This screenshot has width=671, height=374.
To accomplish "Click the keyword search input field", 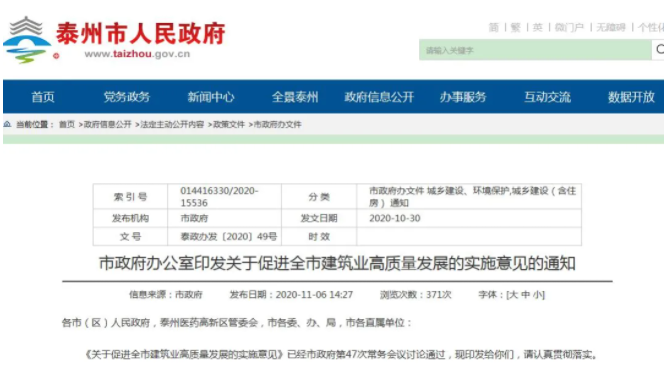I will tap(535, 50).
